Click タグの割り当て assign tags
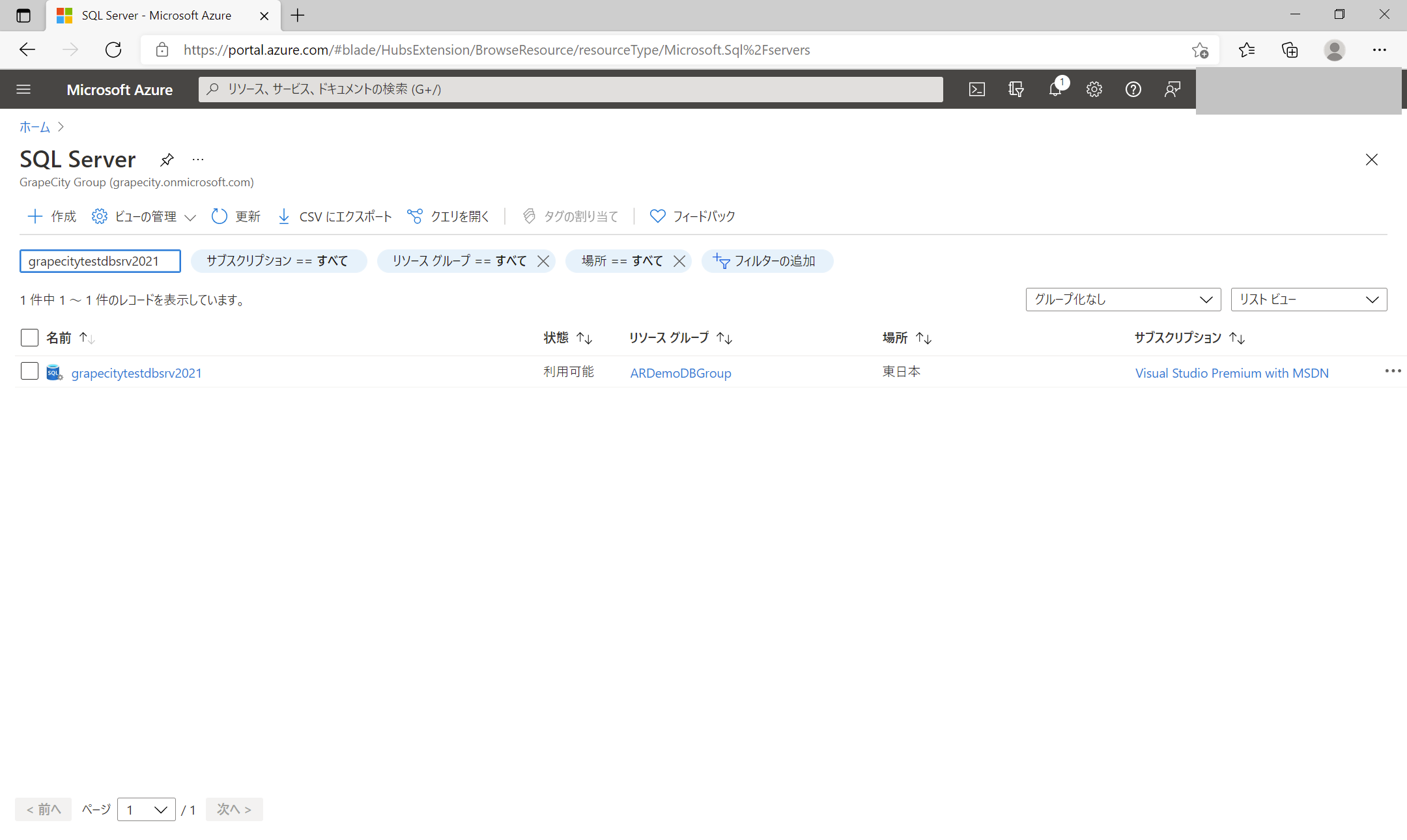This screenshot has width=1407, height=840. (571, 216)
